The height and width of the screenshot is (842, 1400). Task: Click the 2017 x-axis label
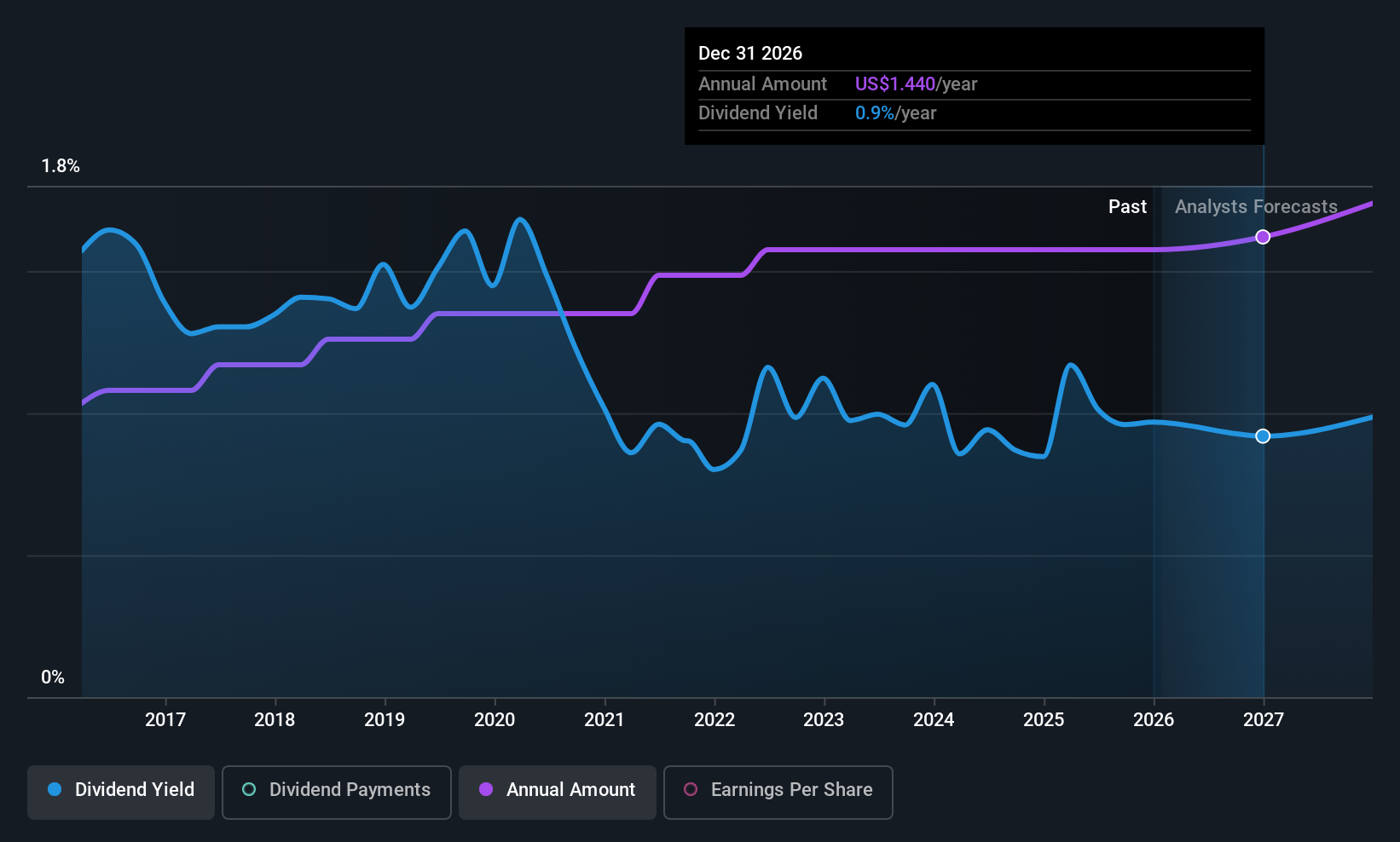165,720
